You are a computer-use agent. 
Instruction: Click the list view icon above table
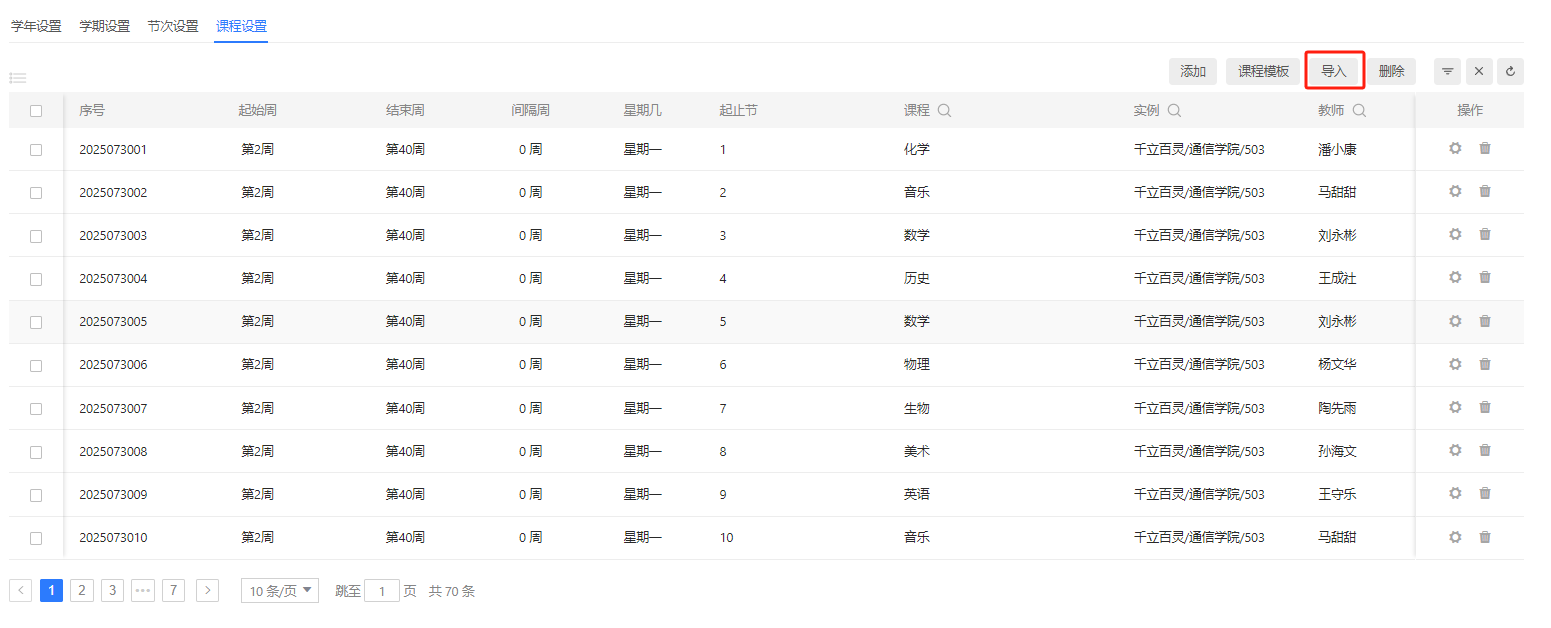(18, 78)
